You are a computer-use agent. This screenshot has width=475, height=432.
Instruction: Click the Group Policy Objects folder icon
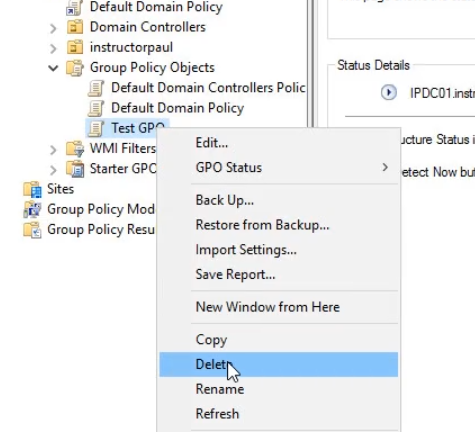(x=75, y=68)
